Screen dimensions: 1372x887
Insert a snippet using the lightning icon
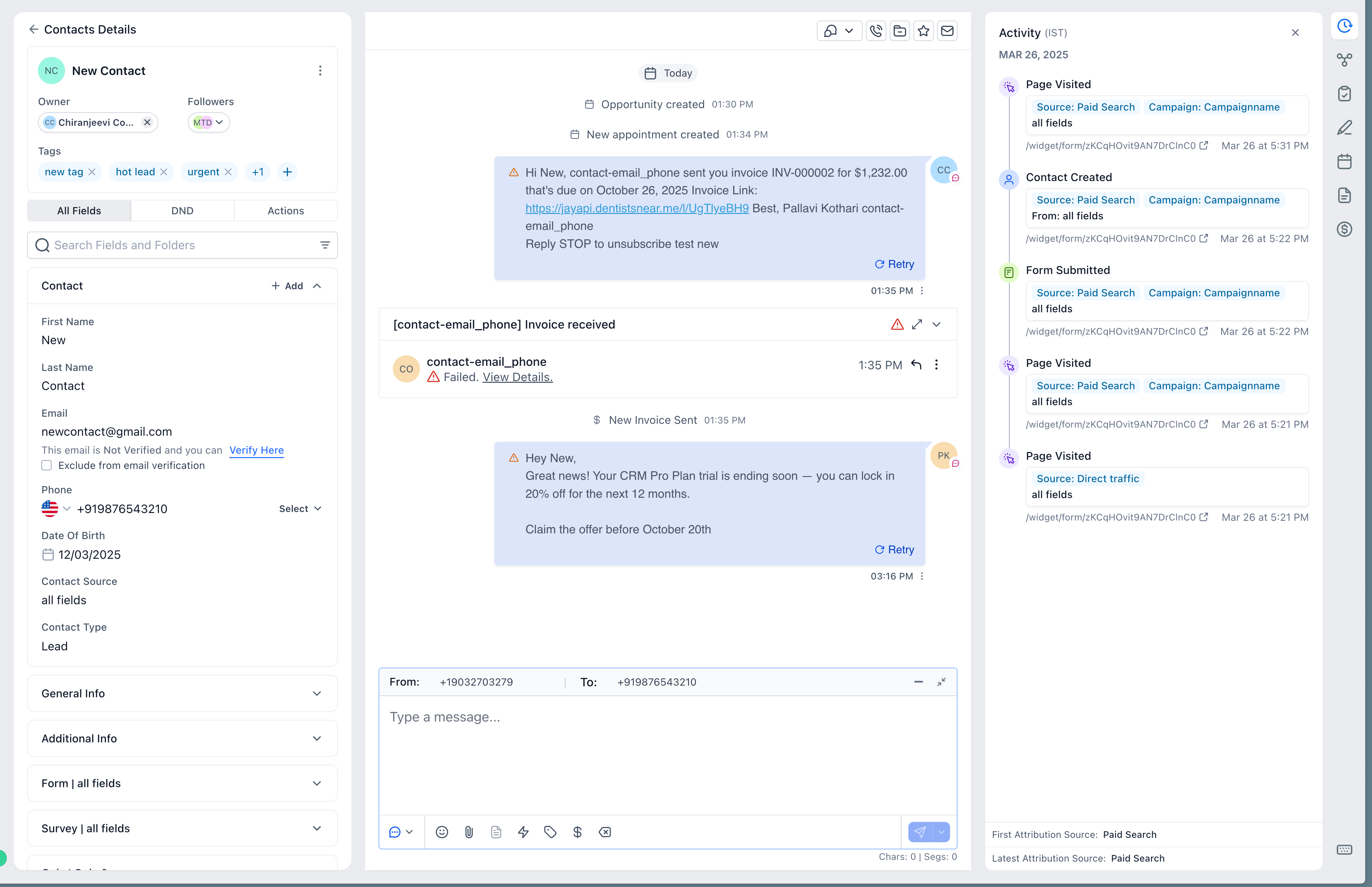pyautogui.click(x=523, y=832)
